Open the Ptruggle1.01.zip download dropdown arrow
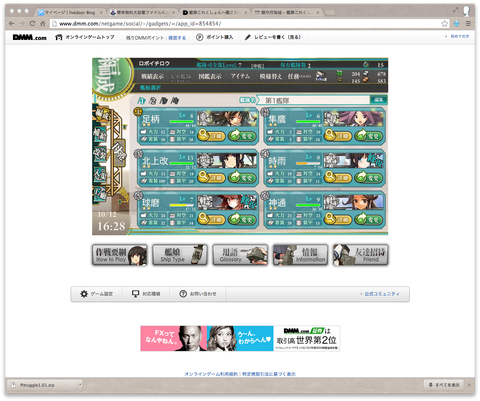Viewport: 480px width, 401px height. [x=80, y=385]
